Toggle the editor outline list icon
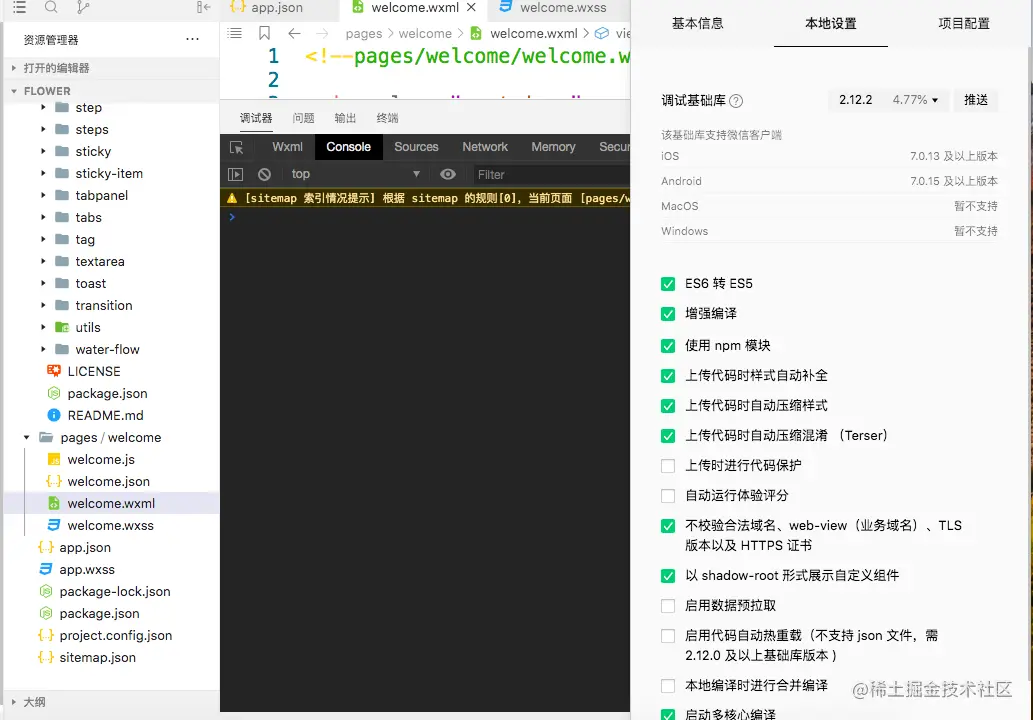Viewport: 1033px width, 720px height. (235, 33)
